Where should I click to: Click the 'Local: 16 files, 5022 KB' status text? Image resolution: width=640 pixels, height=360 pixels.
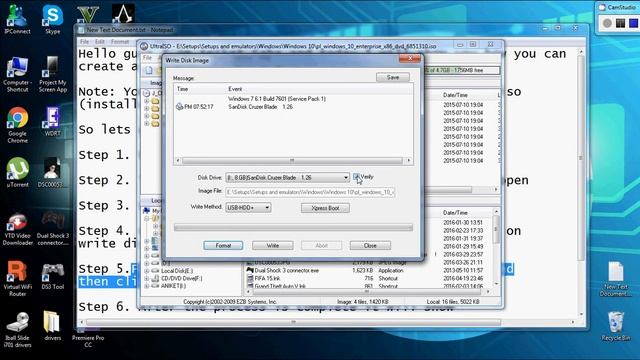453,302
